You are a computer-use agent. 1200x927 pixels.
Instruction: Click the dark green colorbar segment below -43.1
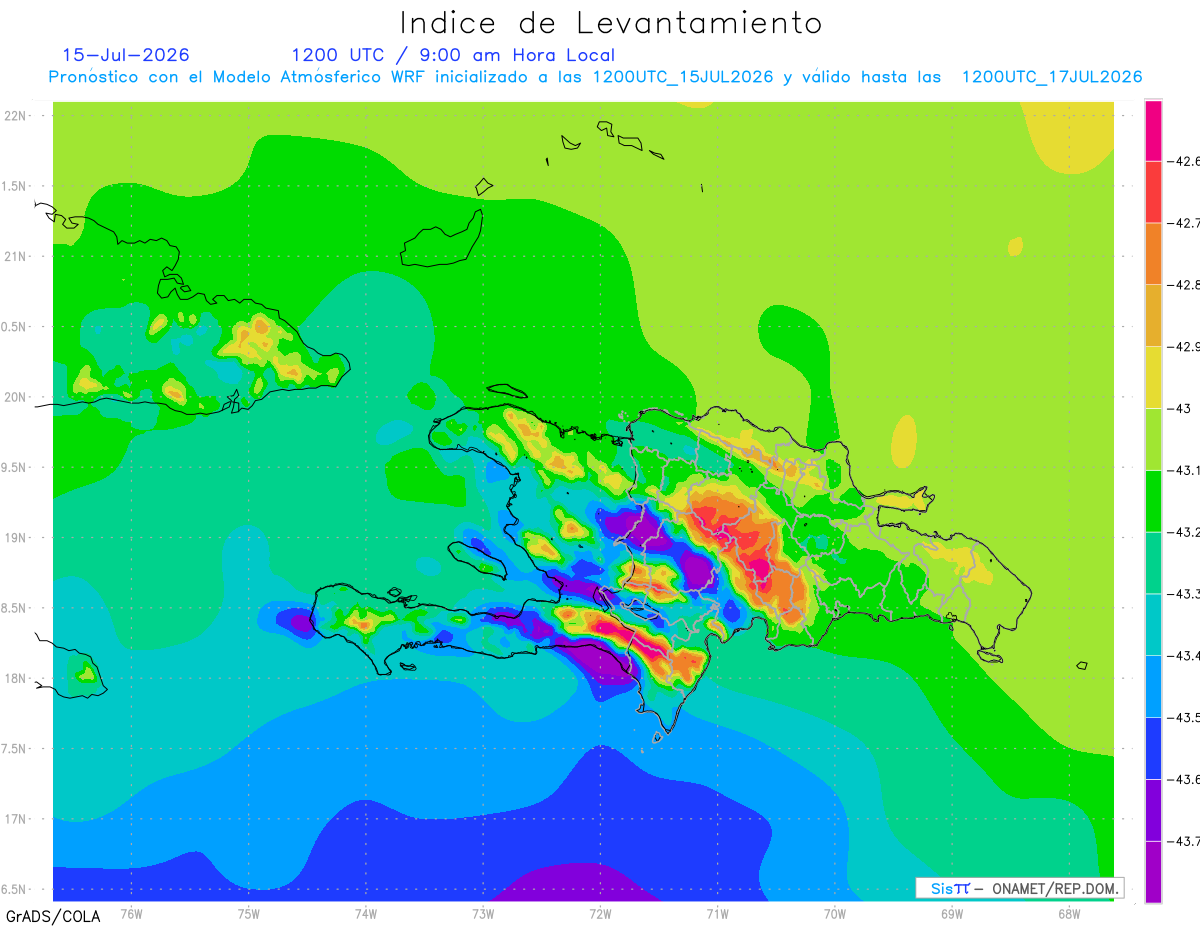pyautogui.click(x=1153, y=501)
